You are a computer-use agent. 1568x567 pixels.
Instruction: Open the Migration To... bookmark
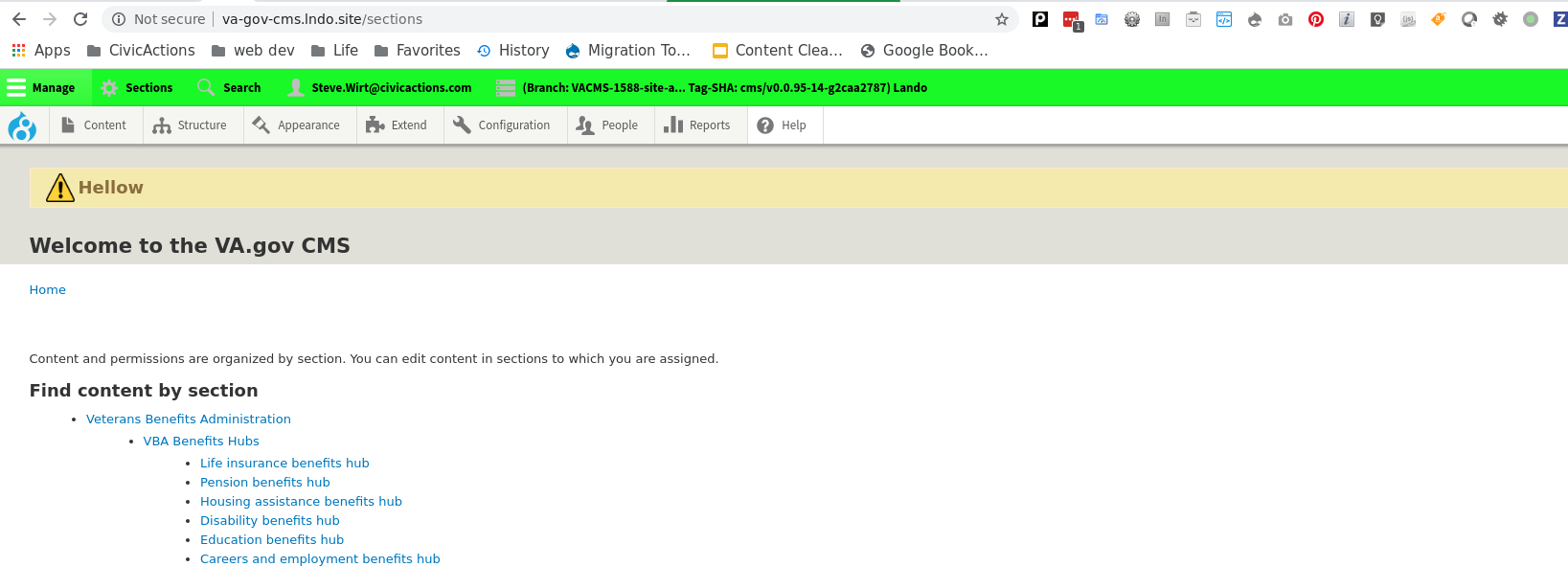coord(628,51)
